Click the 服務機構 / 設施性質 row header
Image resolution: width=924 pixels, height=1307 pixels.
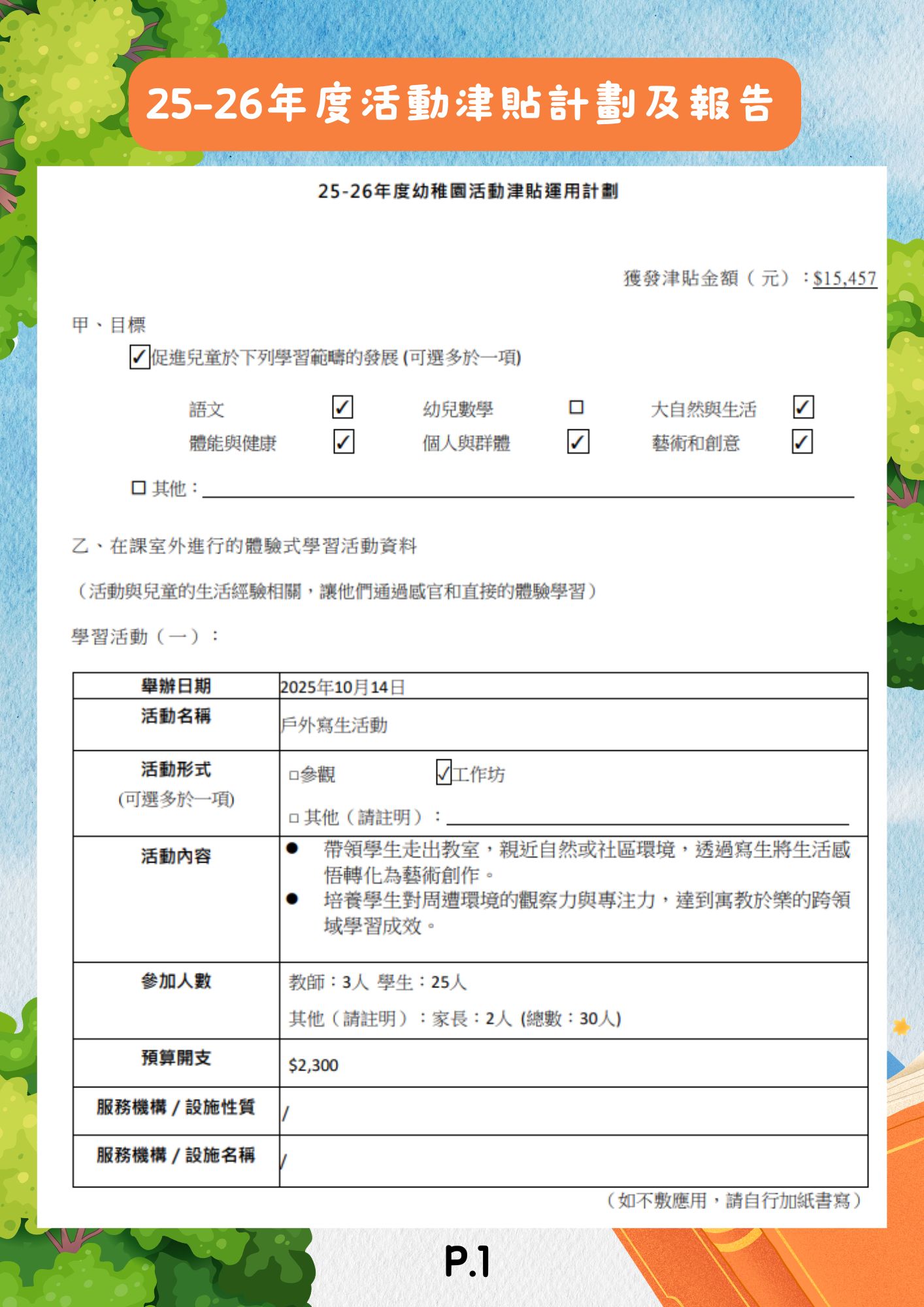pos(176,1107)
